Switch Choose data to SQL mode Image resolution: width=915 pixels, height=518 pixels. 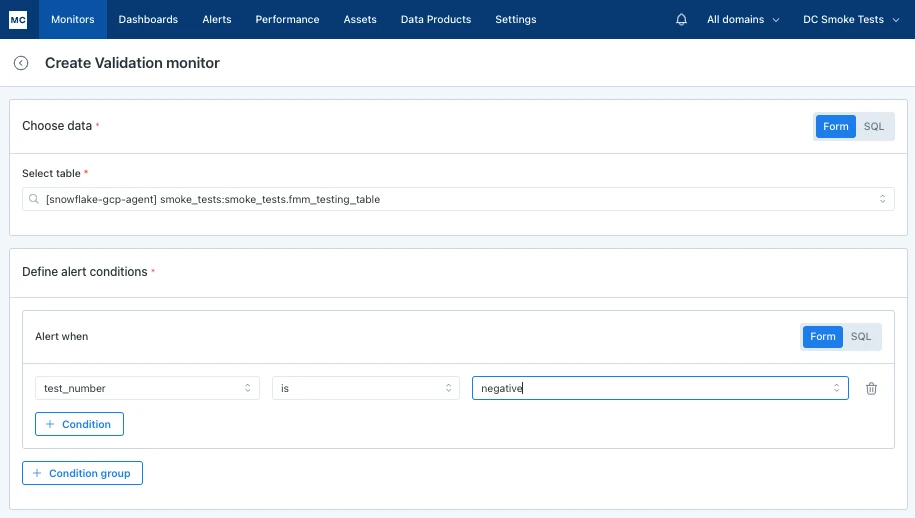click(874, 127)
